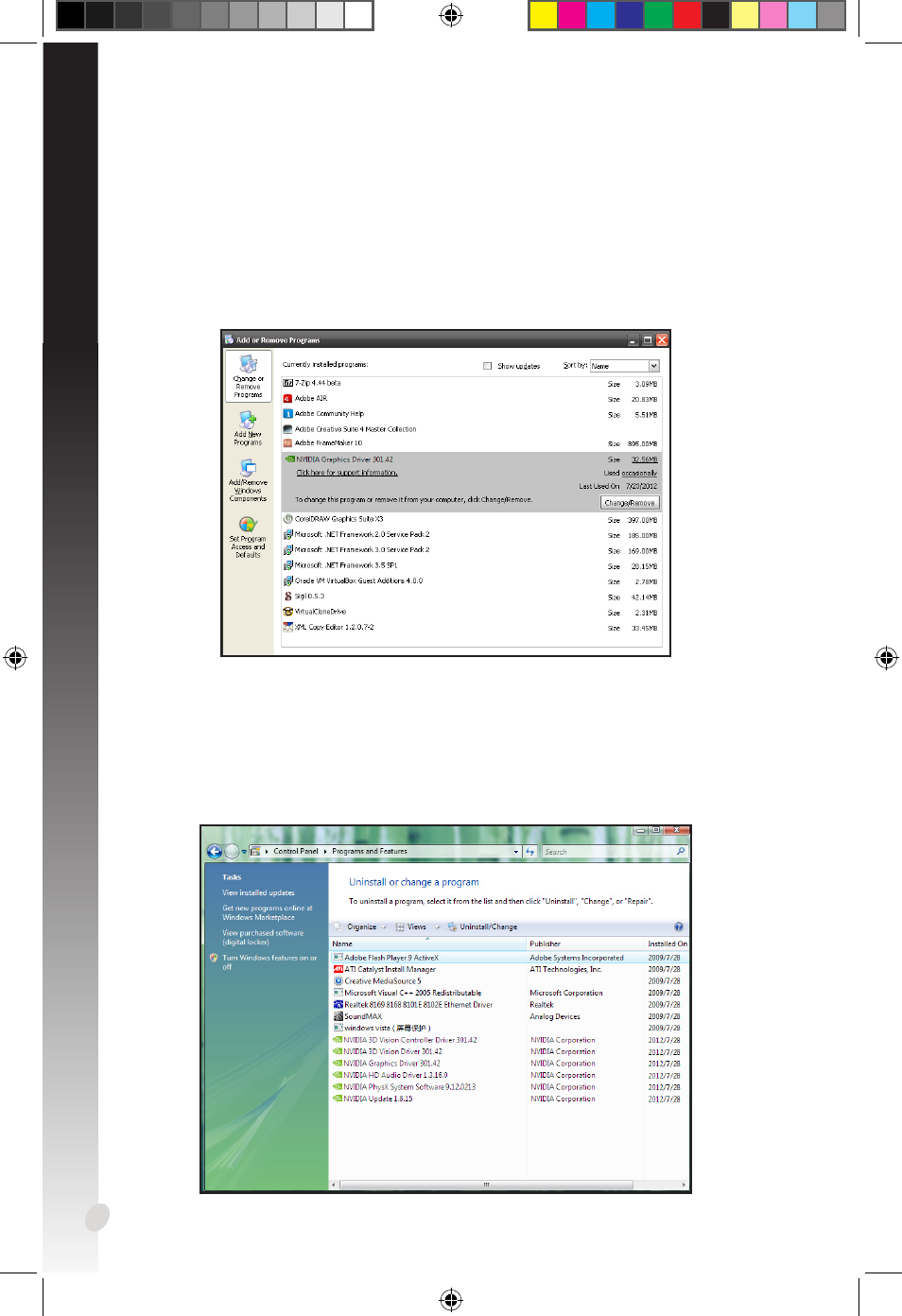Select the Adobe AIR program icon
This screenshot has height=1316, width=902.
[x=287, y=398]
